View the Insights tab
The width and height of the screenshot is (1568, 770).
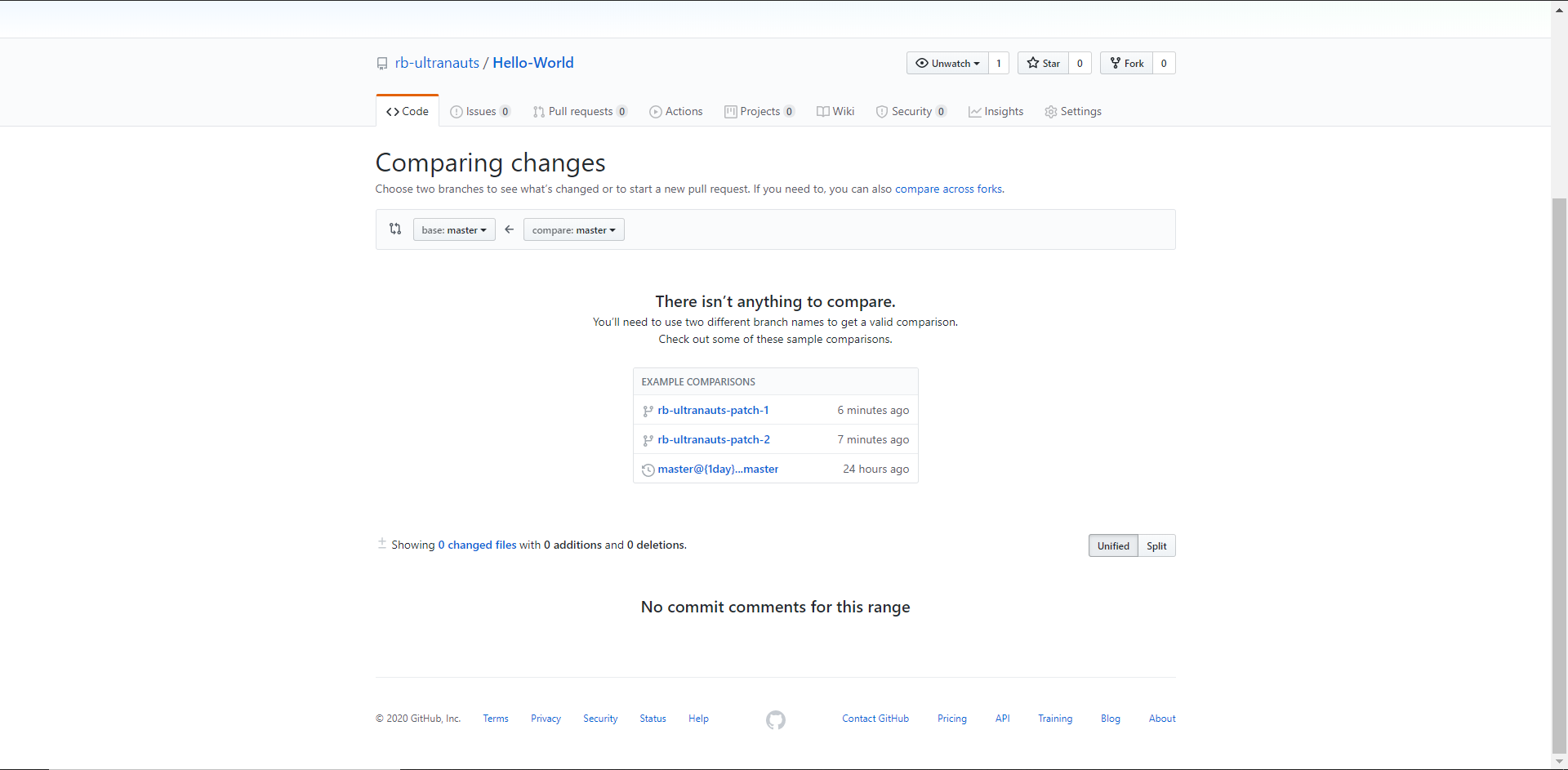click(996, 111)
